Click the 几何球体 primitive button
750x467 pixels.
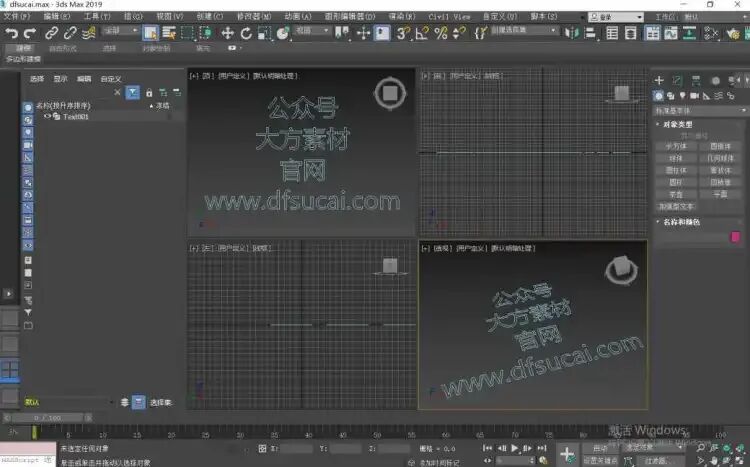coord(720,158)
